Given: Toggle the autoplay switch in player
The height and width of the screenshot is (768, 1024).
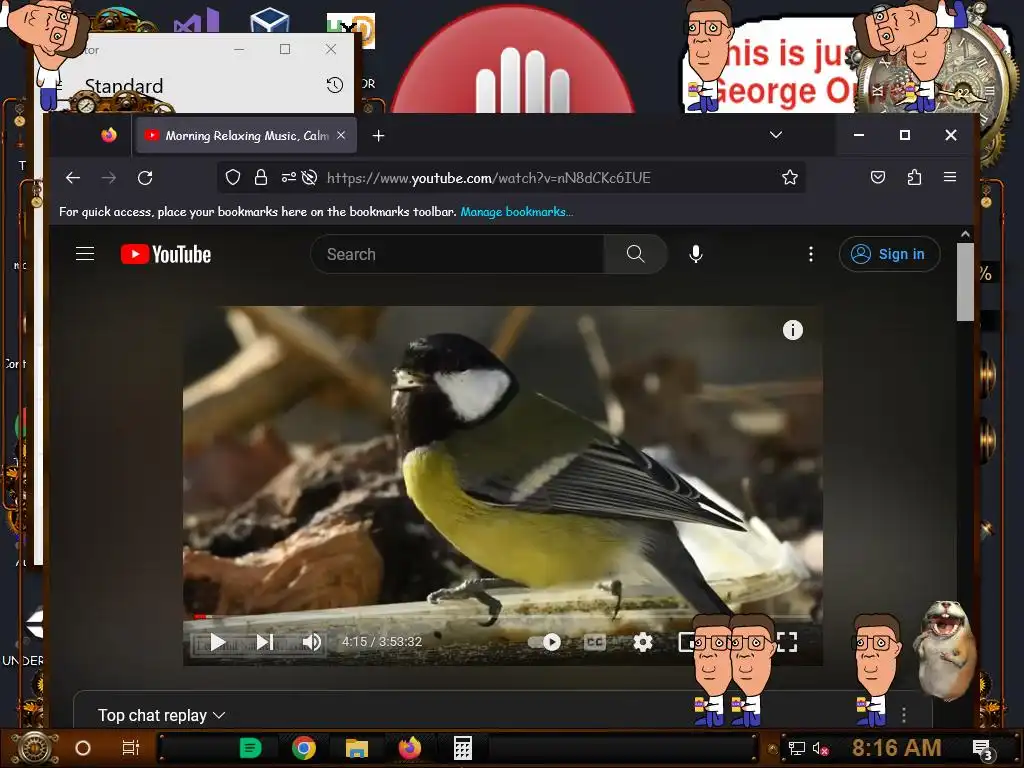Looking at the screenshot, I should 545,643.
